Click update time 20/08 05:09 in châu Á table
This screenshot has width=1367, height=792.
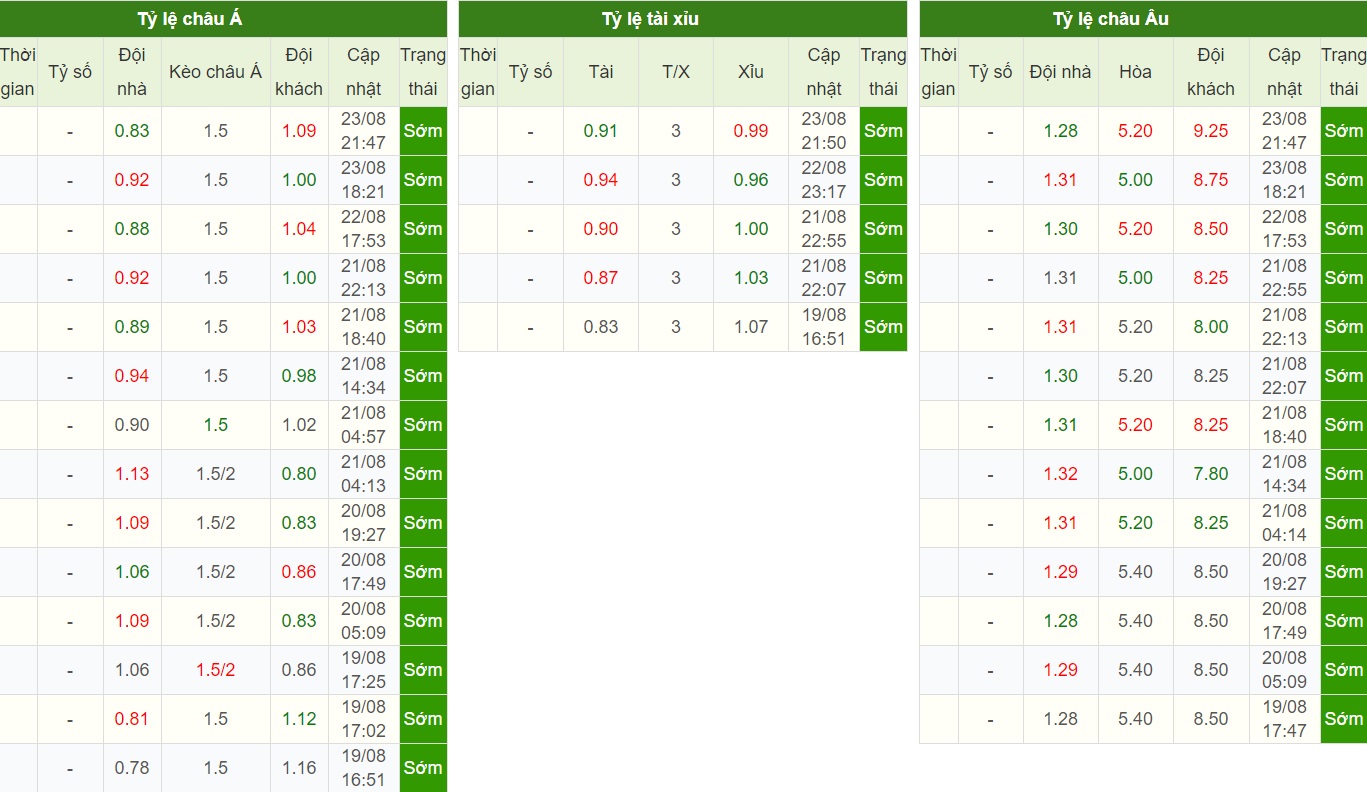(x=364, y=621)
